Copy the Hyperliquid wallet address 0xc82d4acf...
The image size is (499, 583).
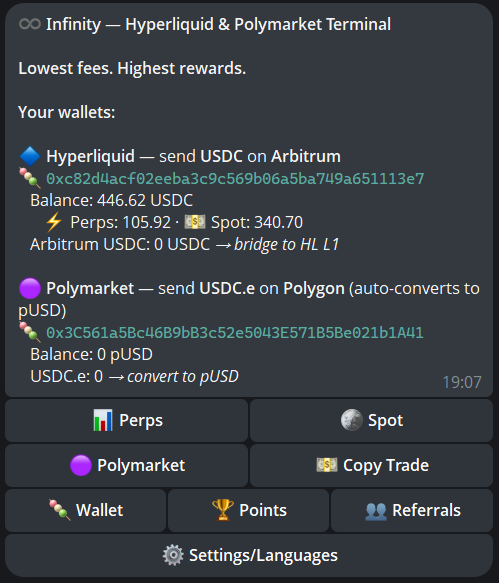235,179
